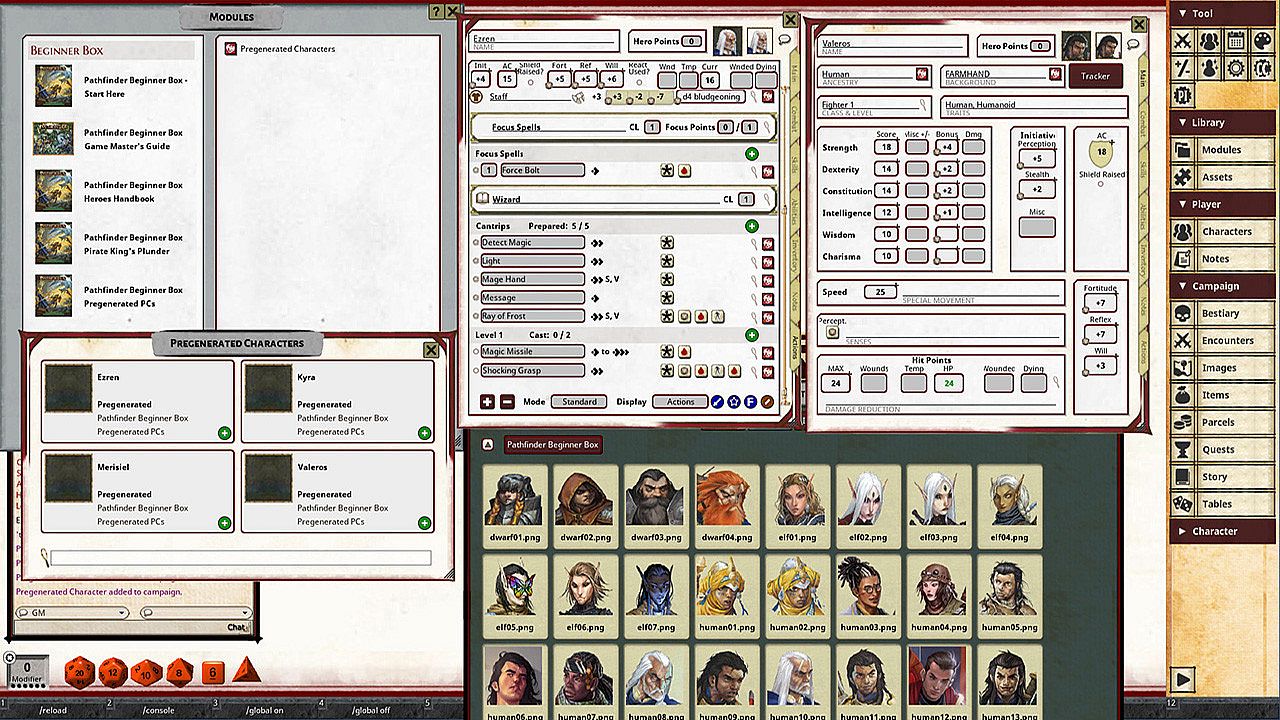Open the Party Sheet tool icon
Image resolution: width=1280 pixels, height=720 pixels.
click(x=1209, y=42)
